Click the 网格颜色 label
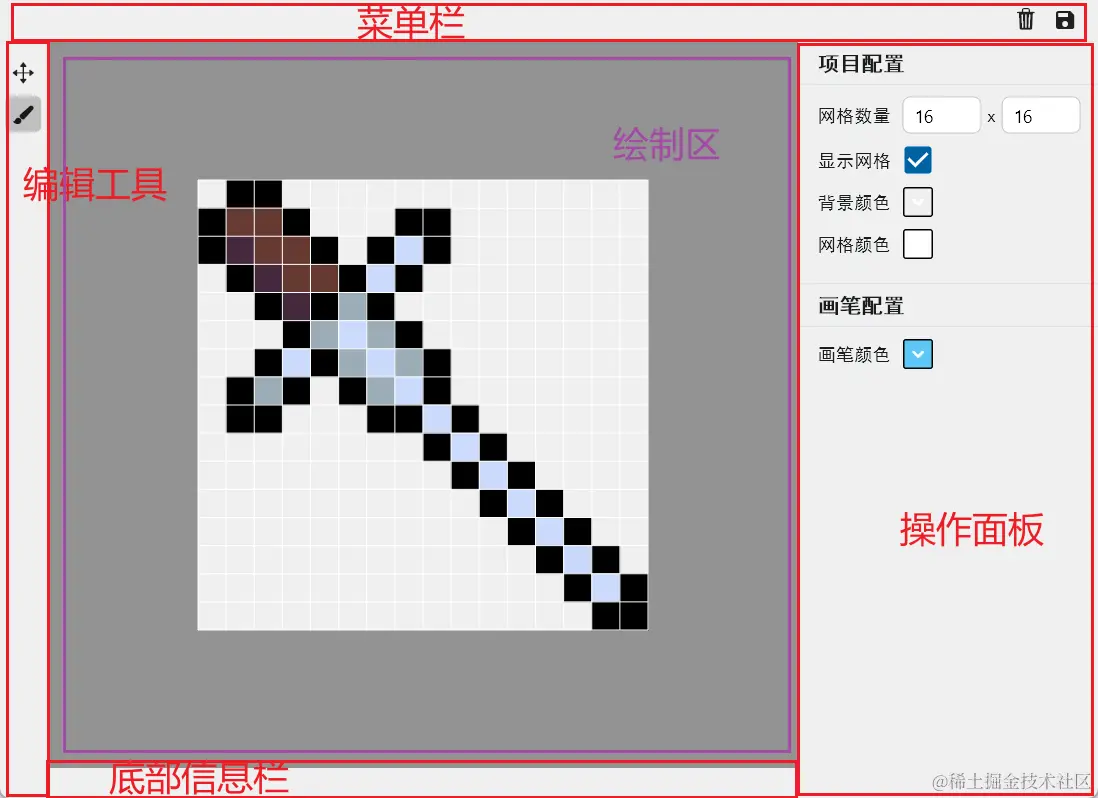The image size is (1098, 798). [854, 245]
